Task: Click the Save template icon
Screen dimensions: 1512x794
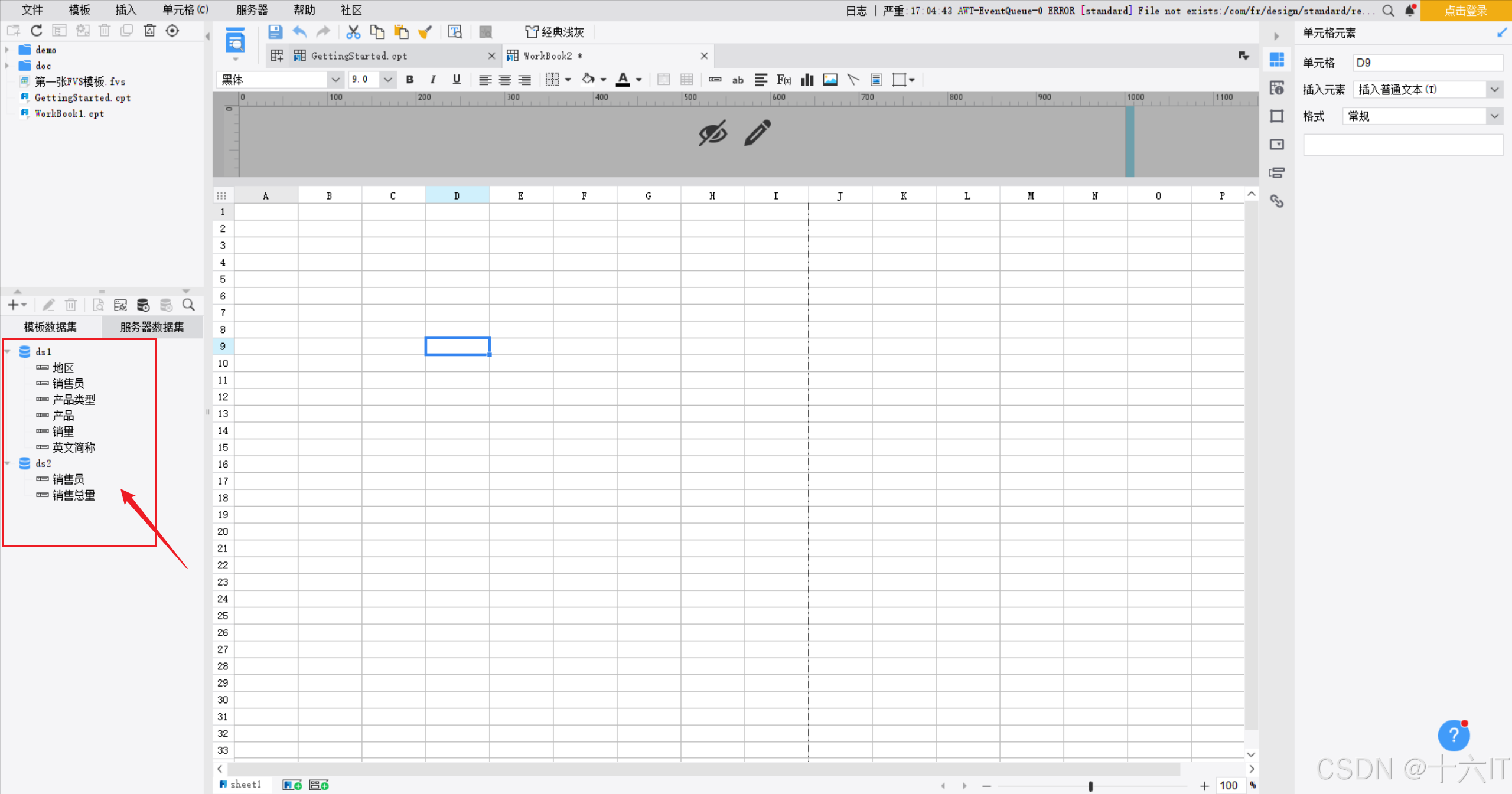Action: tap(275, 32)
